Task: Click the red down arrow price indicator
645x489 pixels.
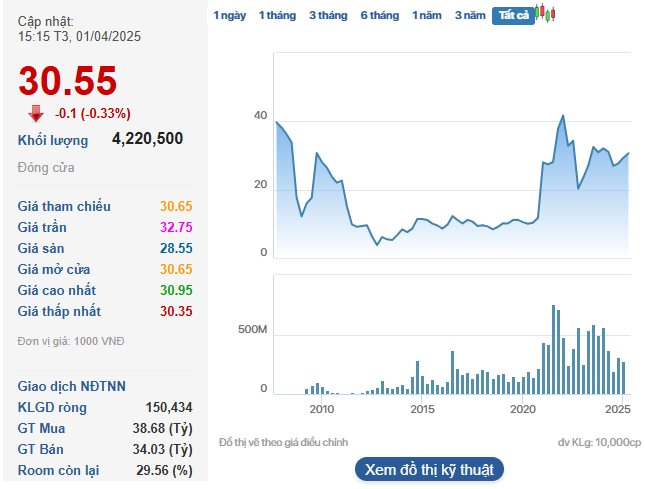Action: click(37, 113)
